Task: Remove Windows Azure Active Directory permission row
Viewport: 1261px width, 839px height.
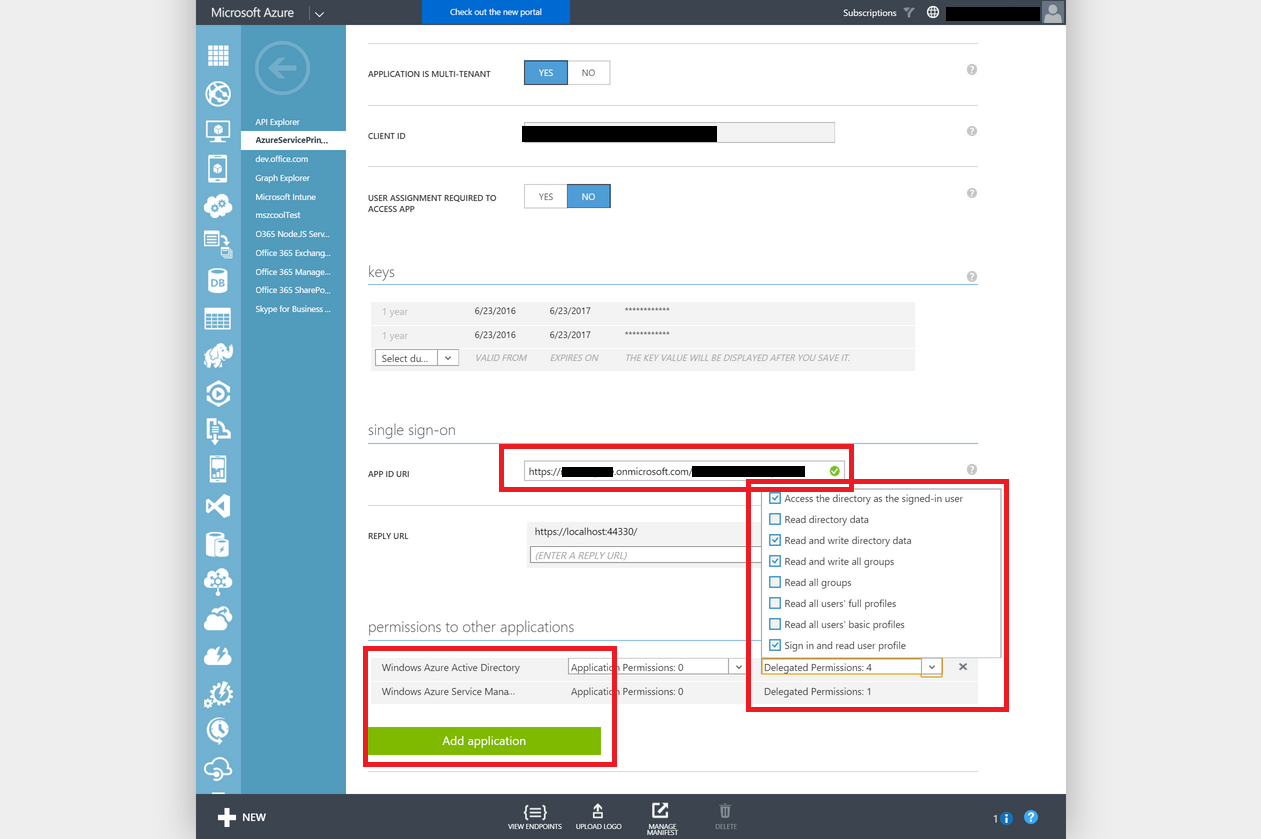Action: [963, 667]
